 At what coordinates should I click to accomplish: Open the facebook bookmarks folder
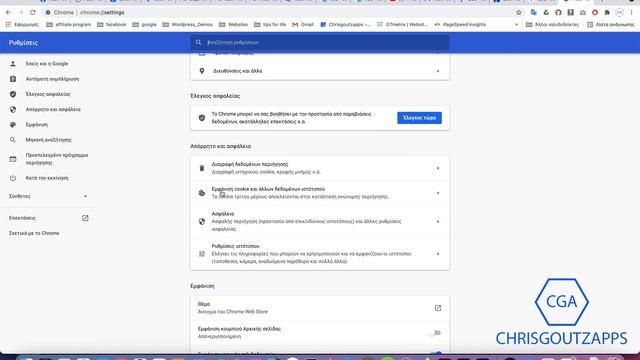point(111,24)
